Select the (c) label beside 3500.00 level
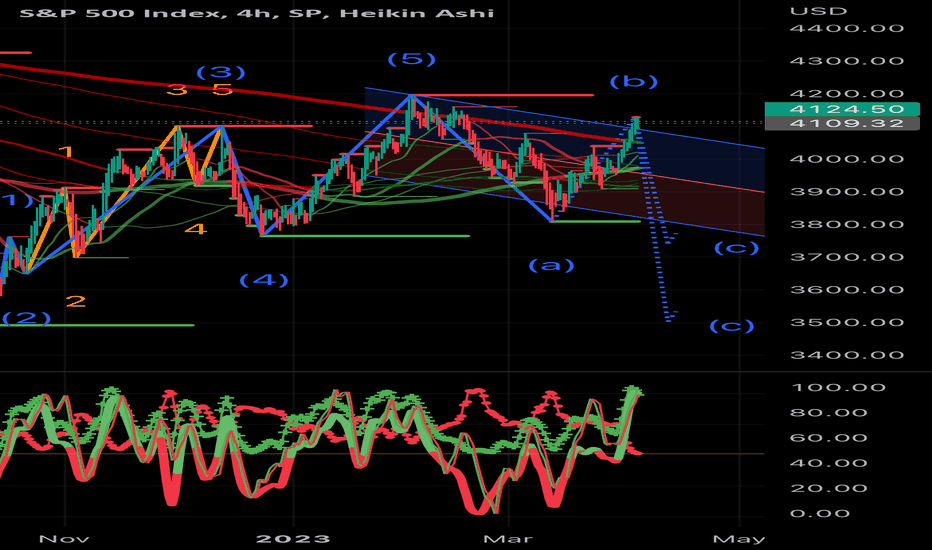 pos(732,326)
